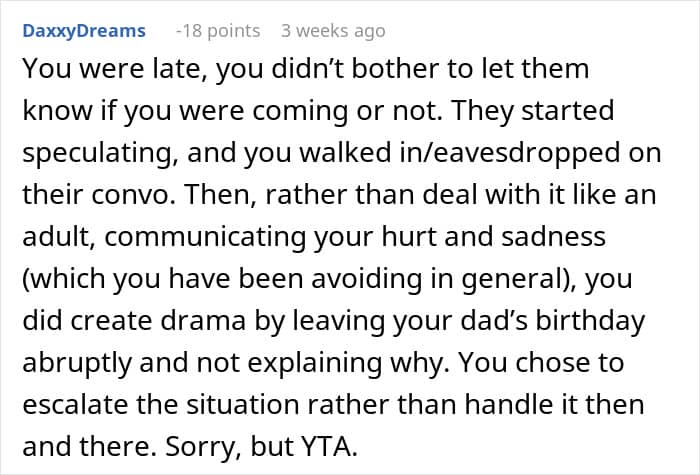Click the phrase 'their convo'
This screenshot has height=475, width=700.
coord(98,195)
